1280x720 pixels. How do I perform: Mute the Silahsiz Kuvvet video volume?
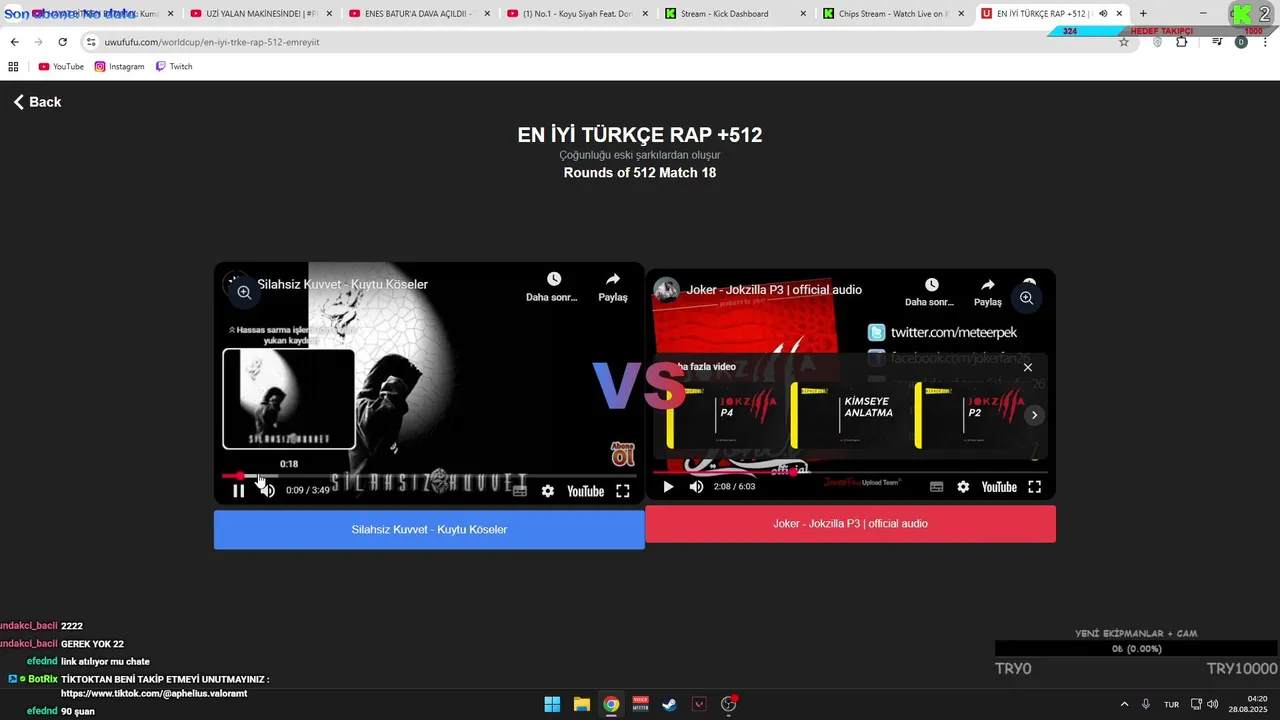click(267, 491)
